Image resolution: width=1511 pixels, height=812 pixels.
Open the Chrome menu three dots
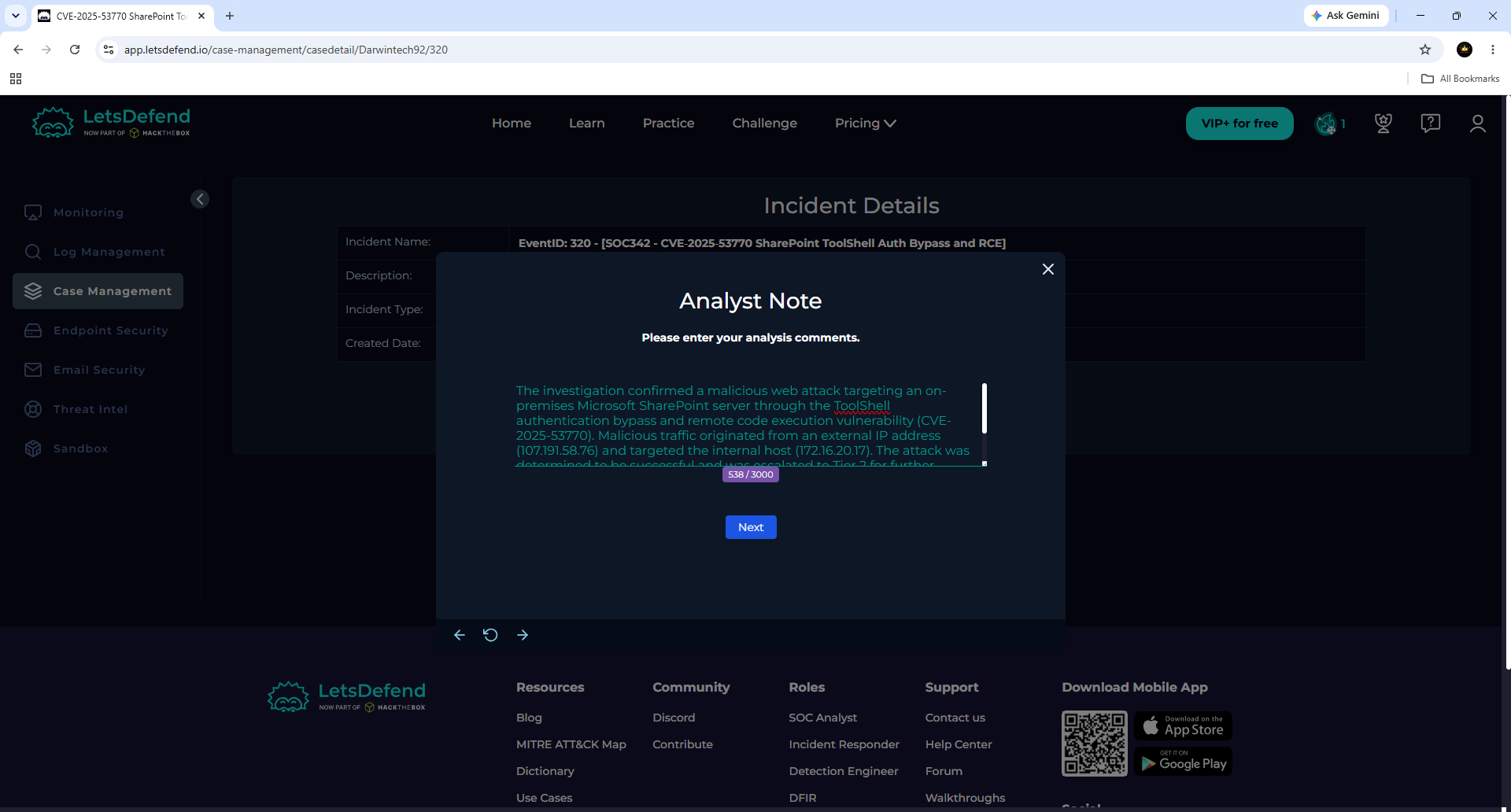1493,50
